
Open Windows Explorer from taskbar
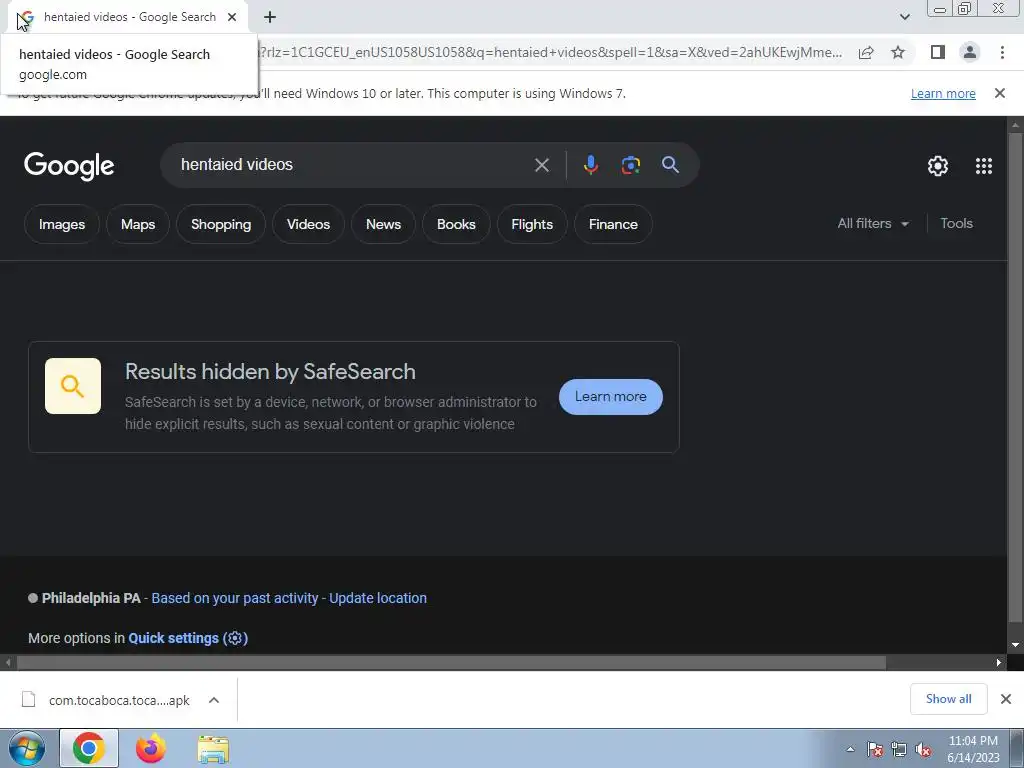coord(213,750)
